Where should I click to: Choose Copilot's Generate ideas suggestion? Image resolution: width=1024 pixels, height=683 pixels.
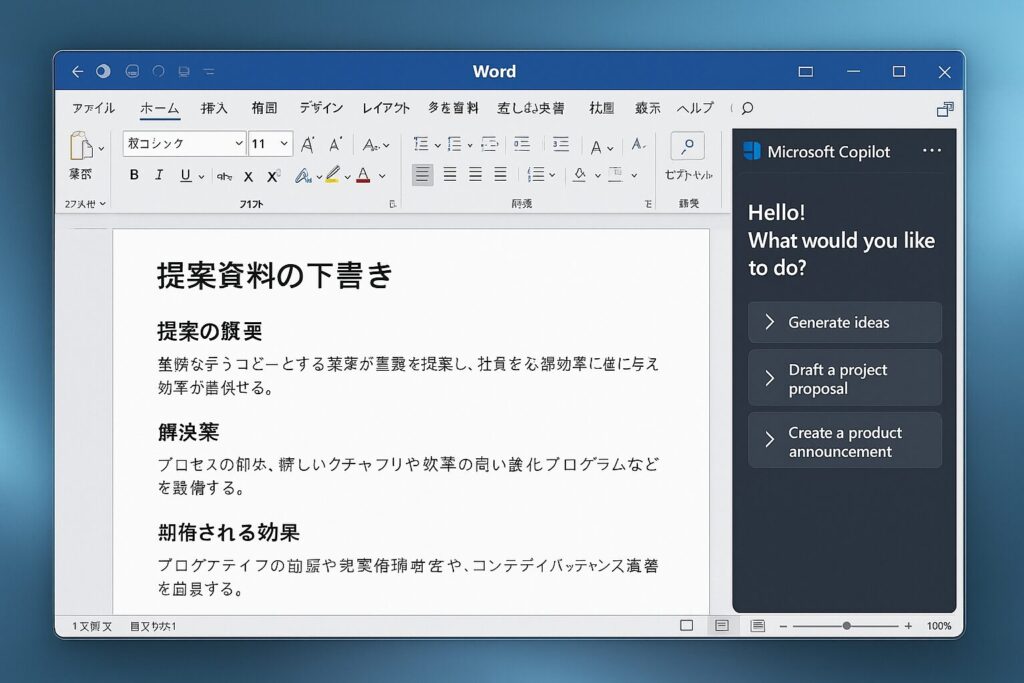(844, 322)
